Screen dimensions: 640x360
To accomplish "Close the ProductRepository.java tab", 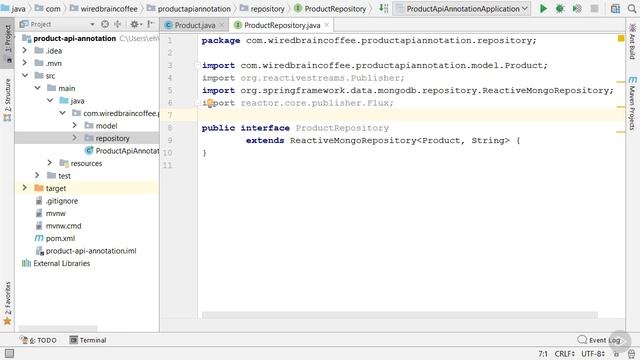I will (x=327, y=25).
